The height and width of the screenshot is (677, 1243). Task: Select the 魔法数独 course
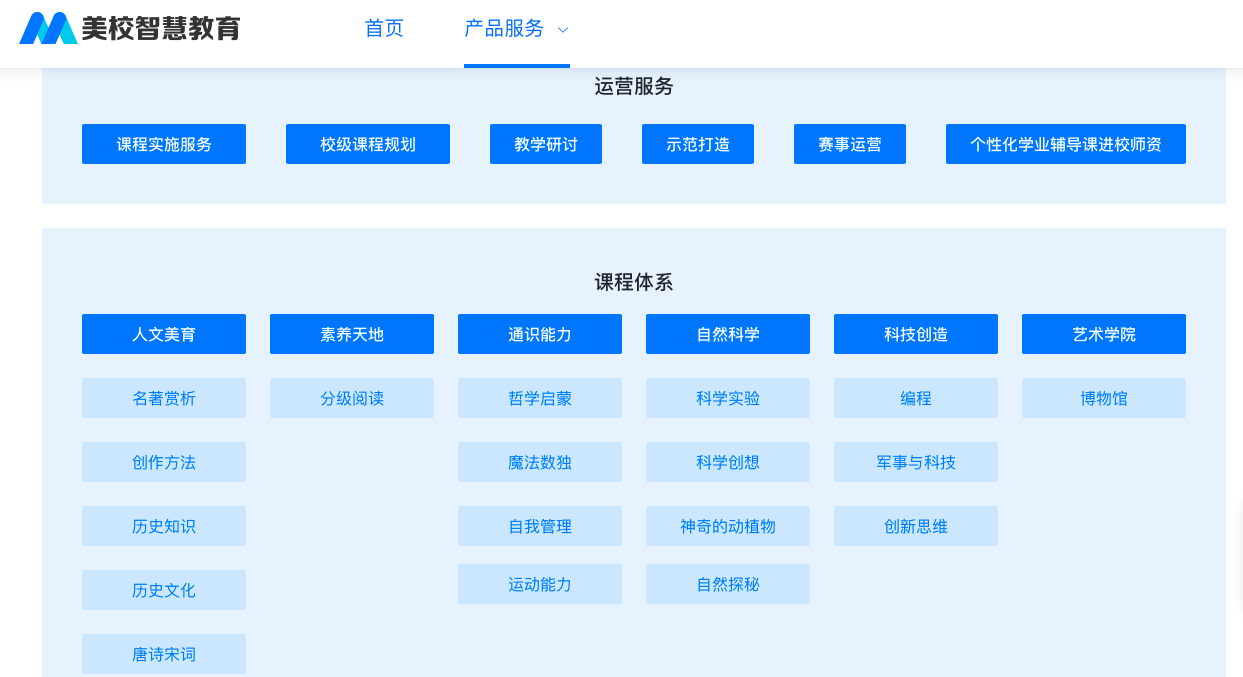click(x=539, y=461)
